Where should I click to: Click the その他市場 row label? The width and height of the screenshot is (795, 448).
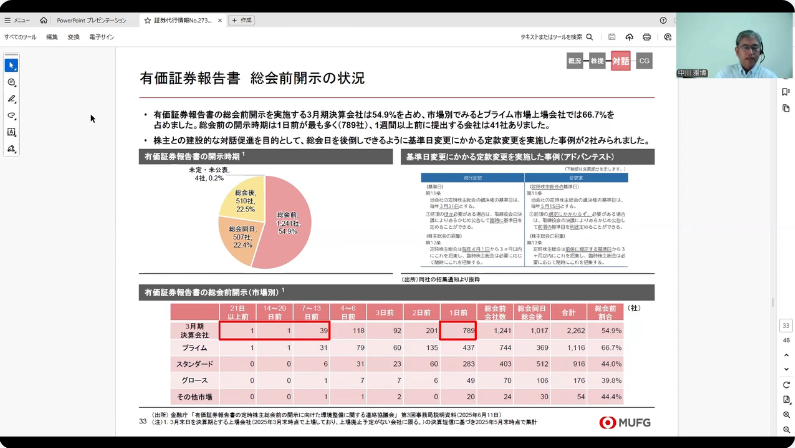(195, 397)
